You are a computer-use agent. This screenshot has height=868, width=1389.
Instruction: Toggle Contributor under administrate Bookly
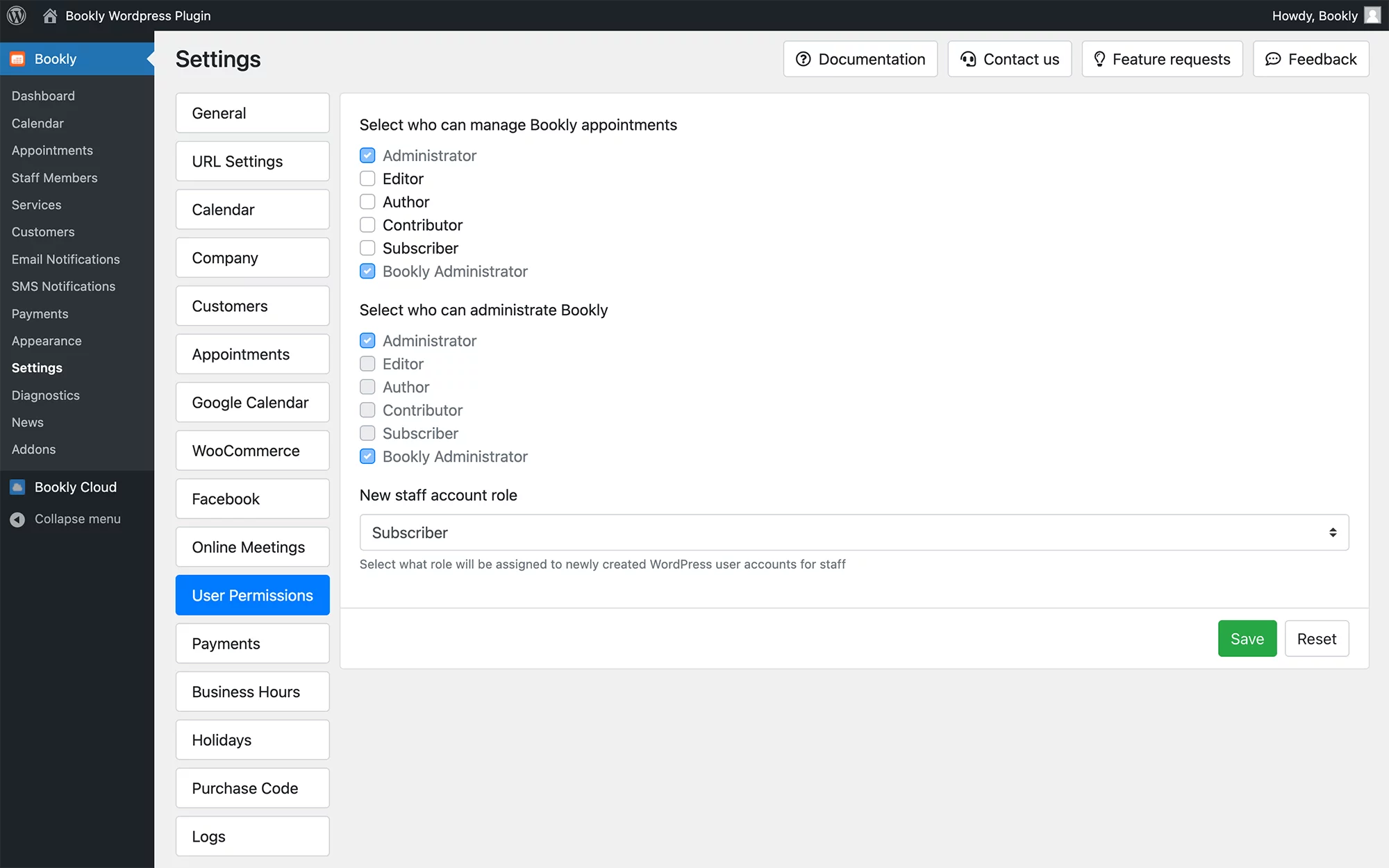[x=367, y=410]
